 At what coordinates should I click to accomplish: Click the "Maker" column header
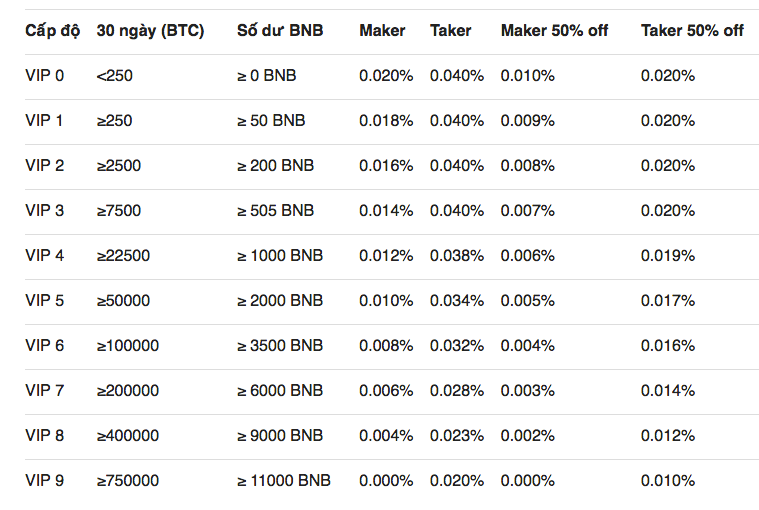pos(382,30)
